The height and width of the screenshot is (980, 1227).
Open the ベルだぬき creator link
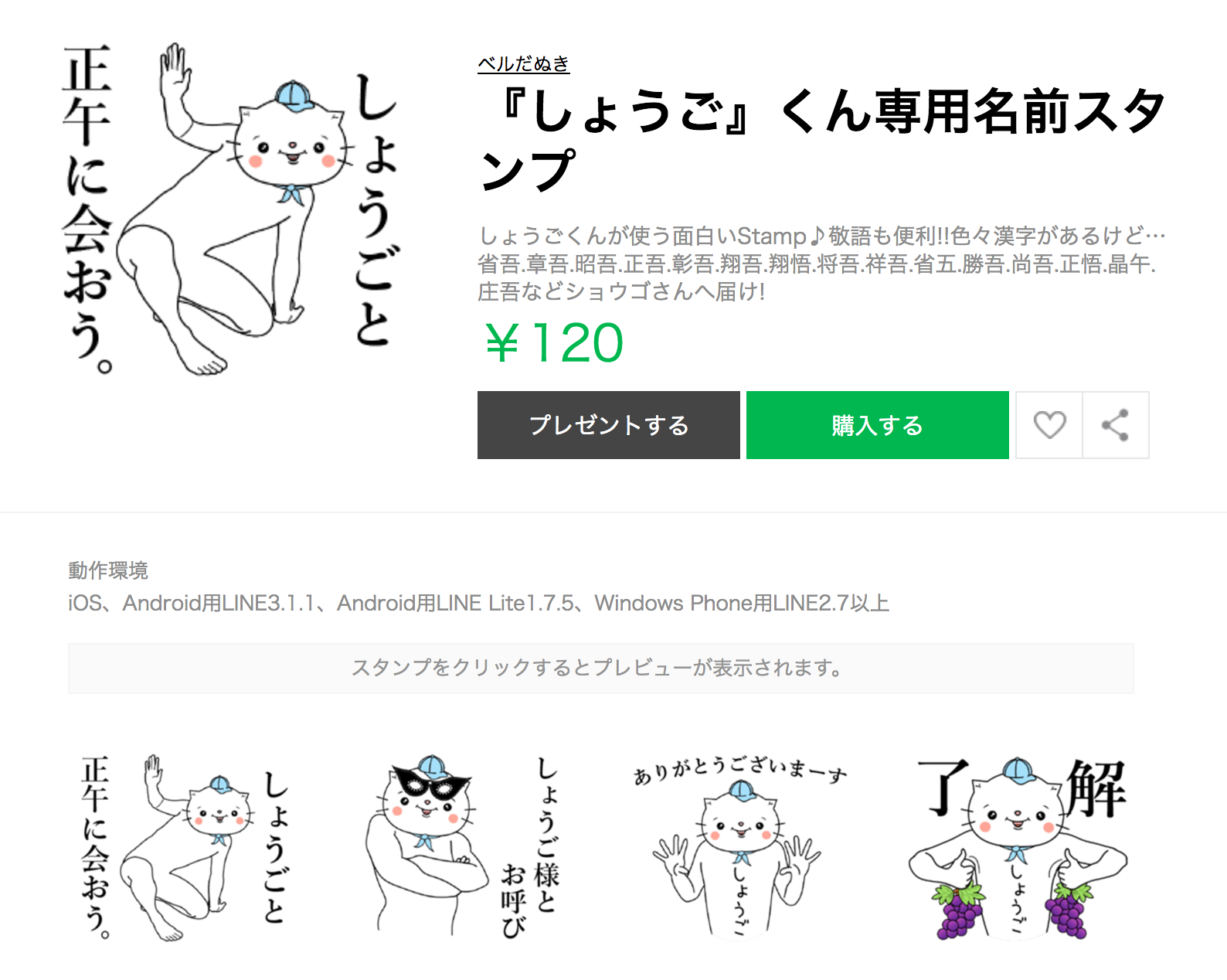point(524,64)
